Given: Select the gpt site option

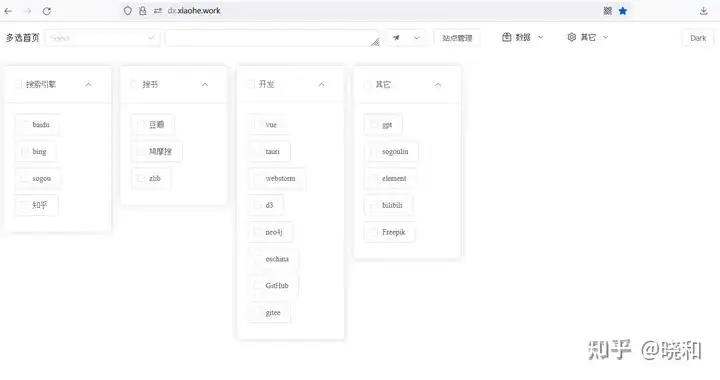Looking at the screenshot, I should 383,125.
